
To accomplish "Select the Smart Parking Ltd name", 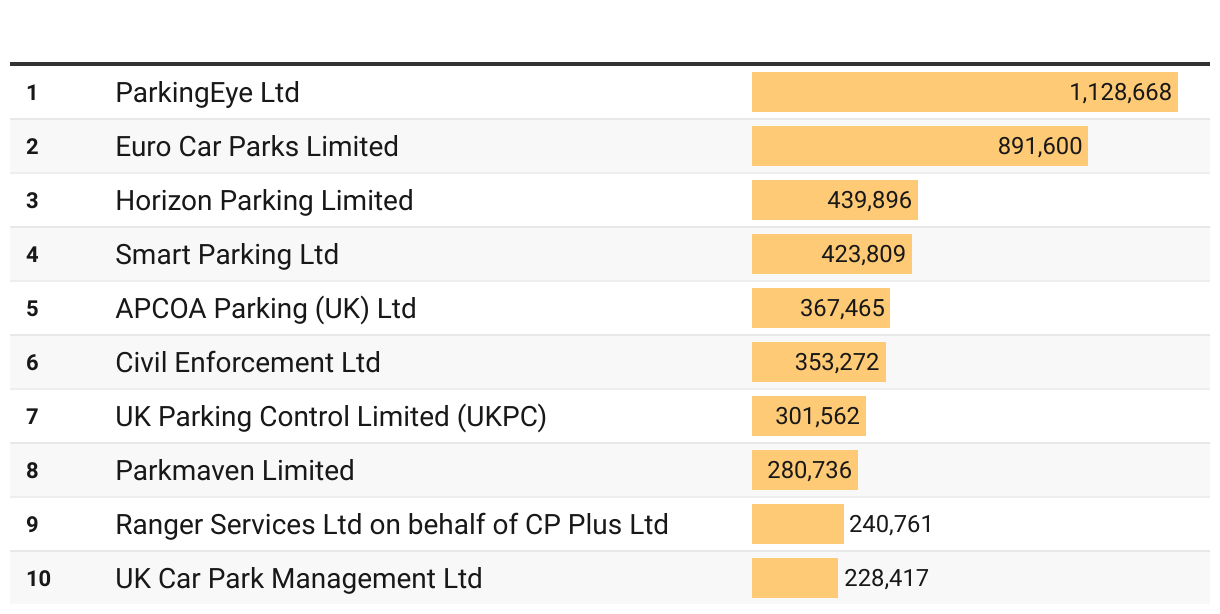I will click(x=227, y=255).
